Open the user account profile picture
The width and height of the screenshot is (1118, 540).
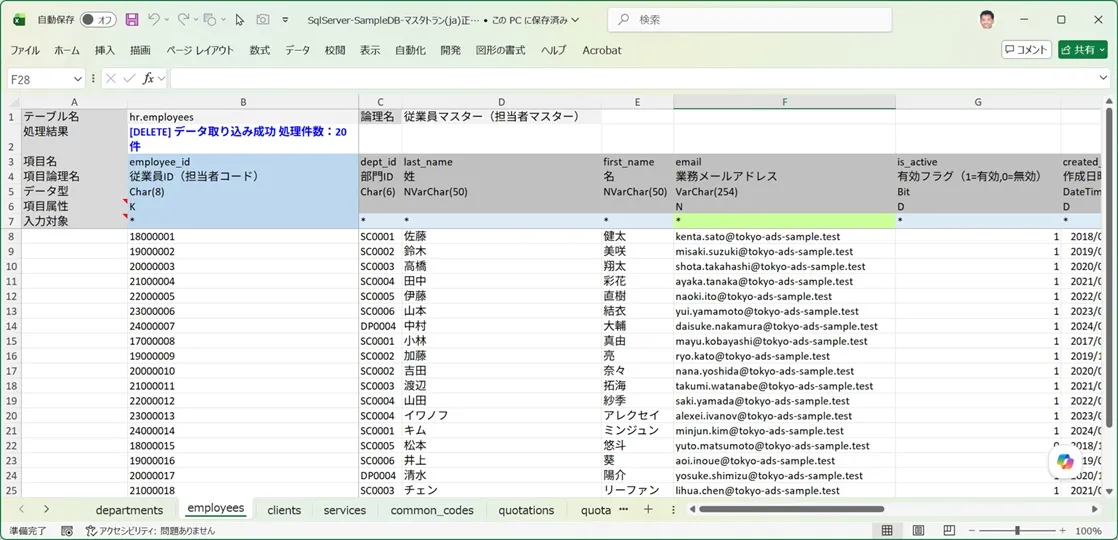tap(986, 19)
